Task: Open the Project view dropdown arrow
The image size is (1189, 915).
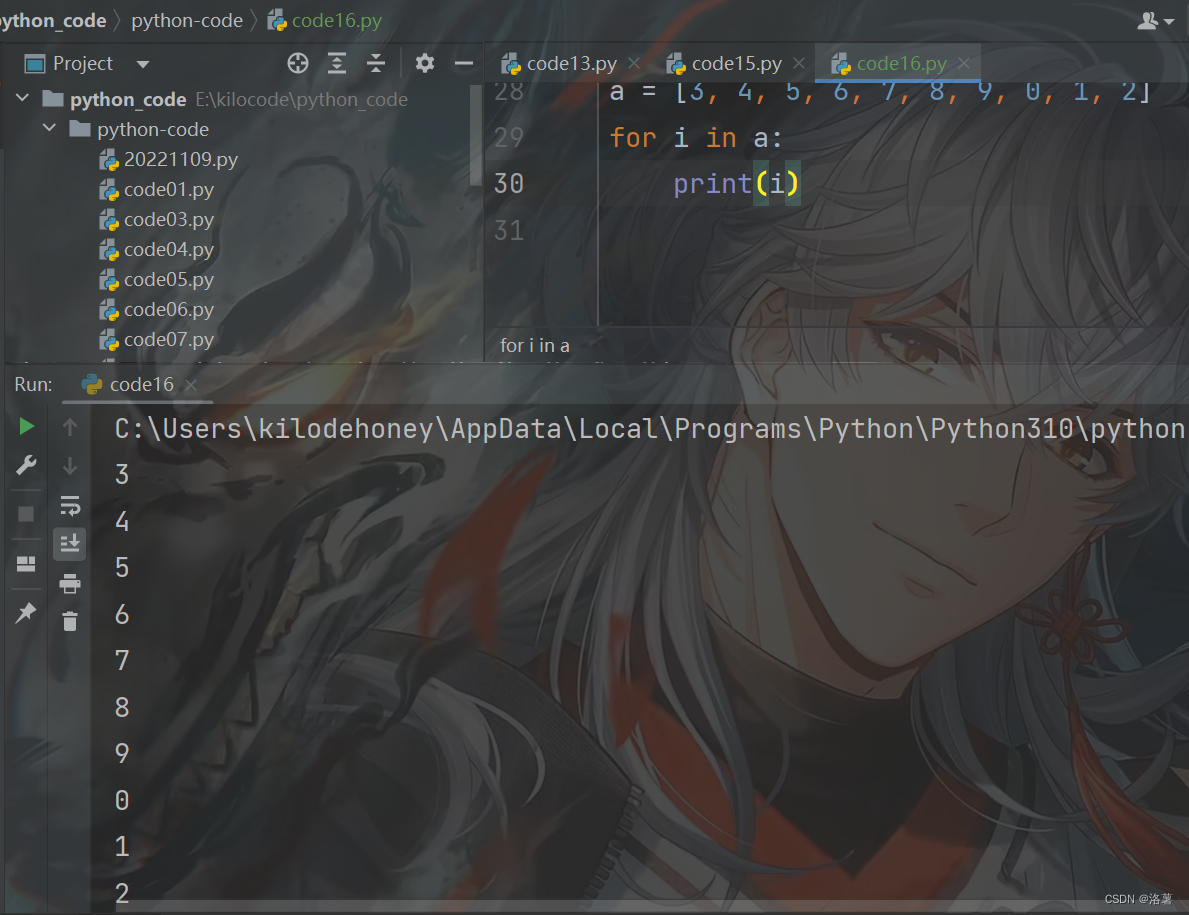Action: pyautogui.click(x=143, y=64)
